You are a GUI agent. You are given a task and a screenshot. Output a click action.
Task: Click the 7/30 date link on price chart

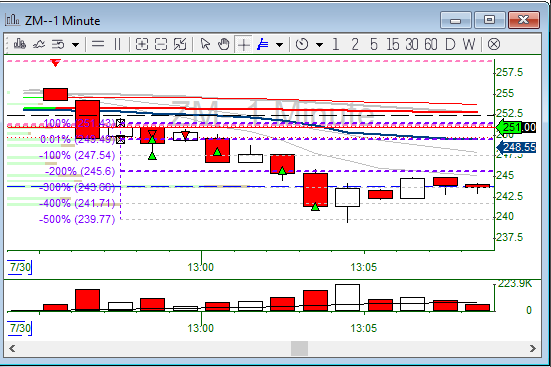pyautogui.click(x=20, y=267)
